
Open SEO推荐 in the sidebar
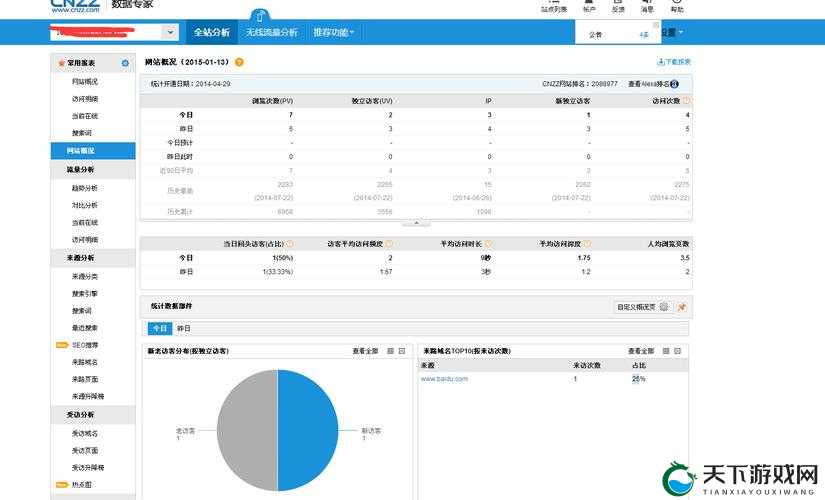(85, 345)
